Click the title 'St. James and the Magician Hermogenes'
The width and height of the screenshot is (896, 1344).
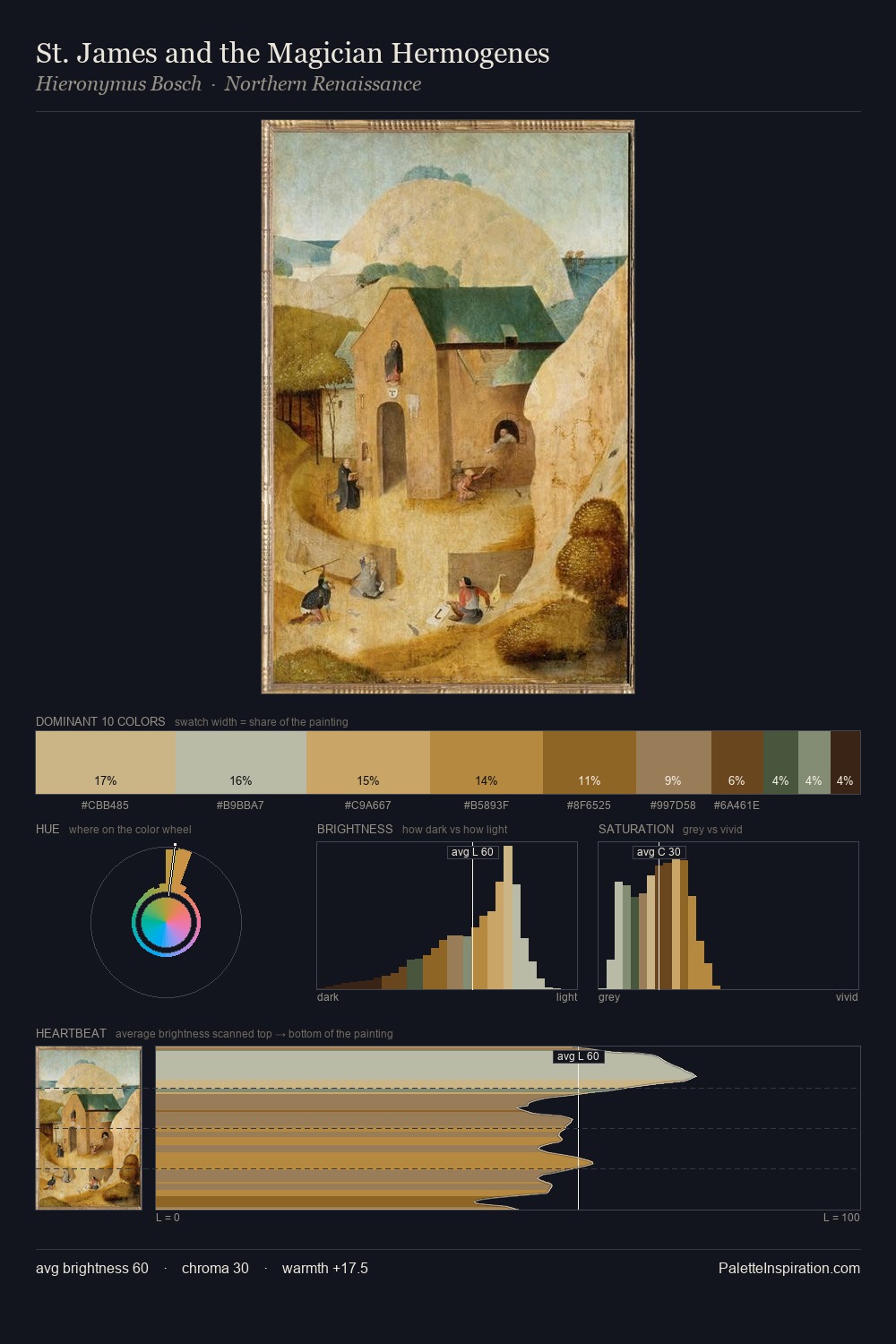point(293,53)
